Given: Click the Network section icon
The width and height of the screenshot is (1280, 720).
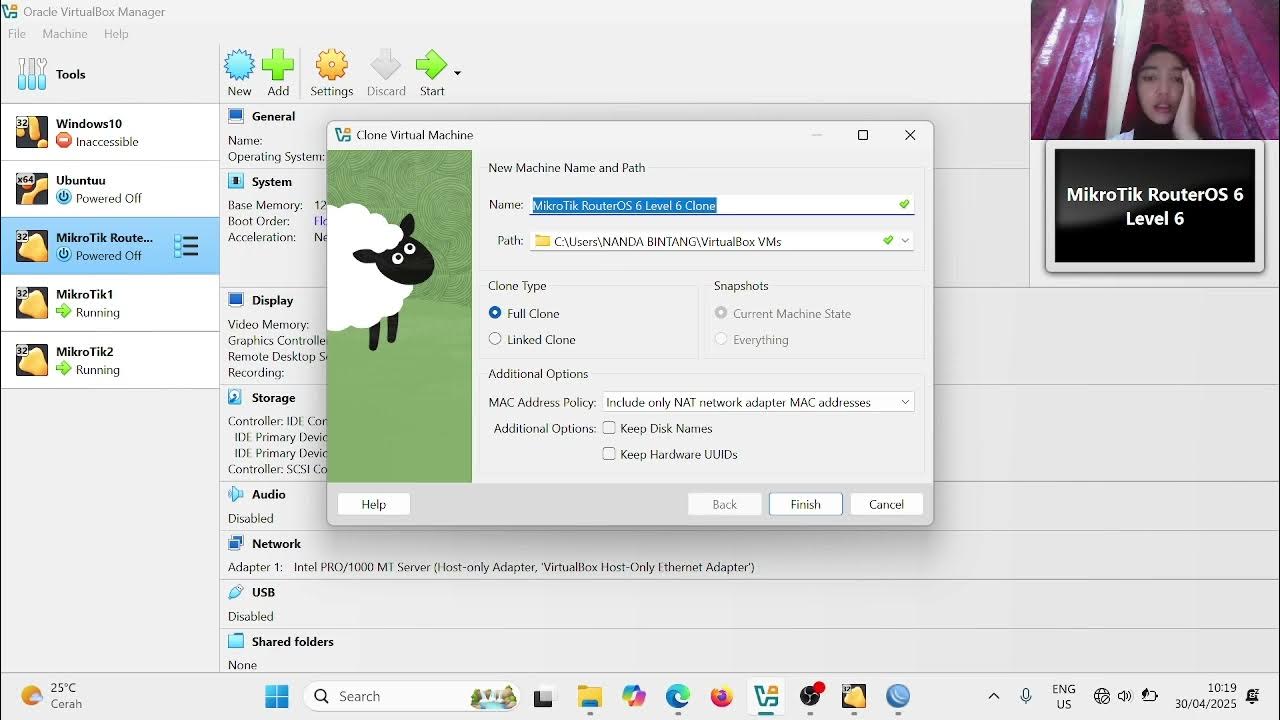Looking at the screenshot, I should pos(236,543).
